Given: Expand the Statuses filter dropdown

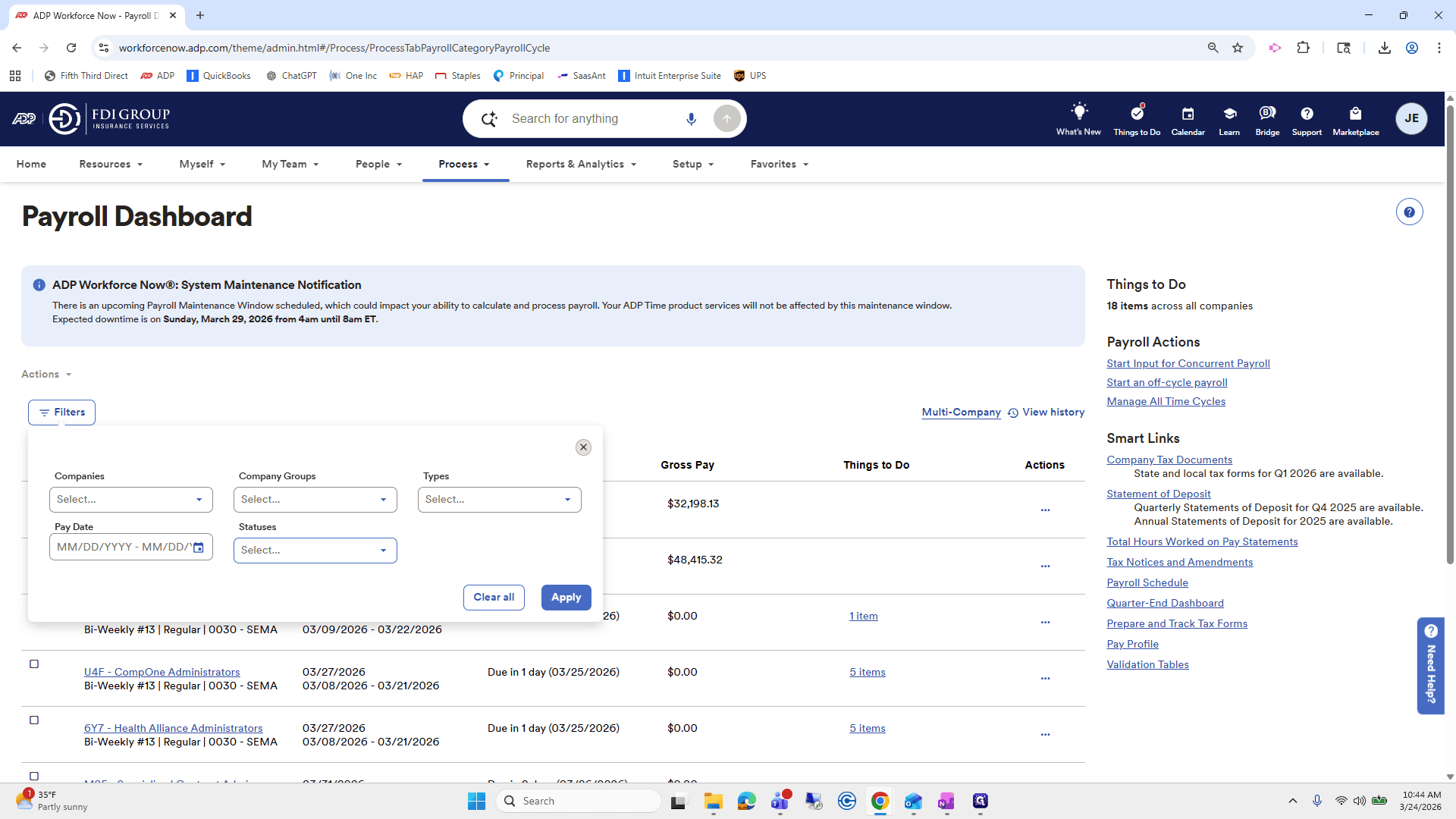Looking at the screenshot, I should point(315,551).
